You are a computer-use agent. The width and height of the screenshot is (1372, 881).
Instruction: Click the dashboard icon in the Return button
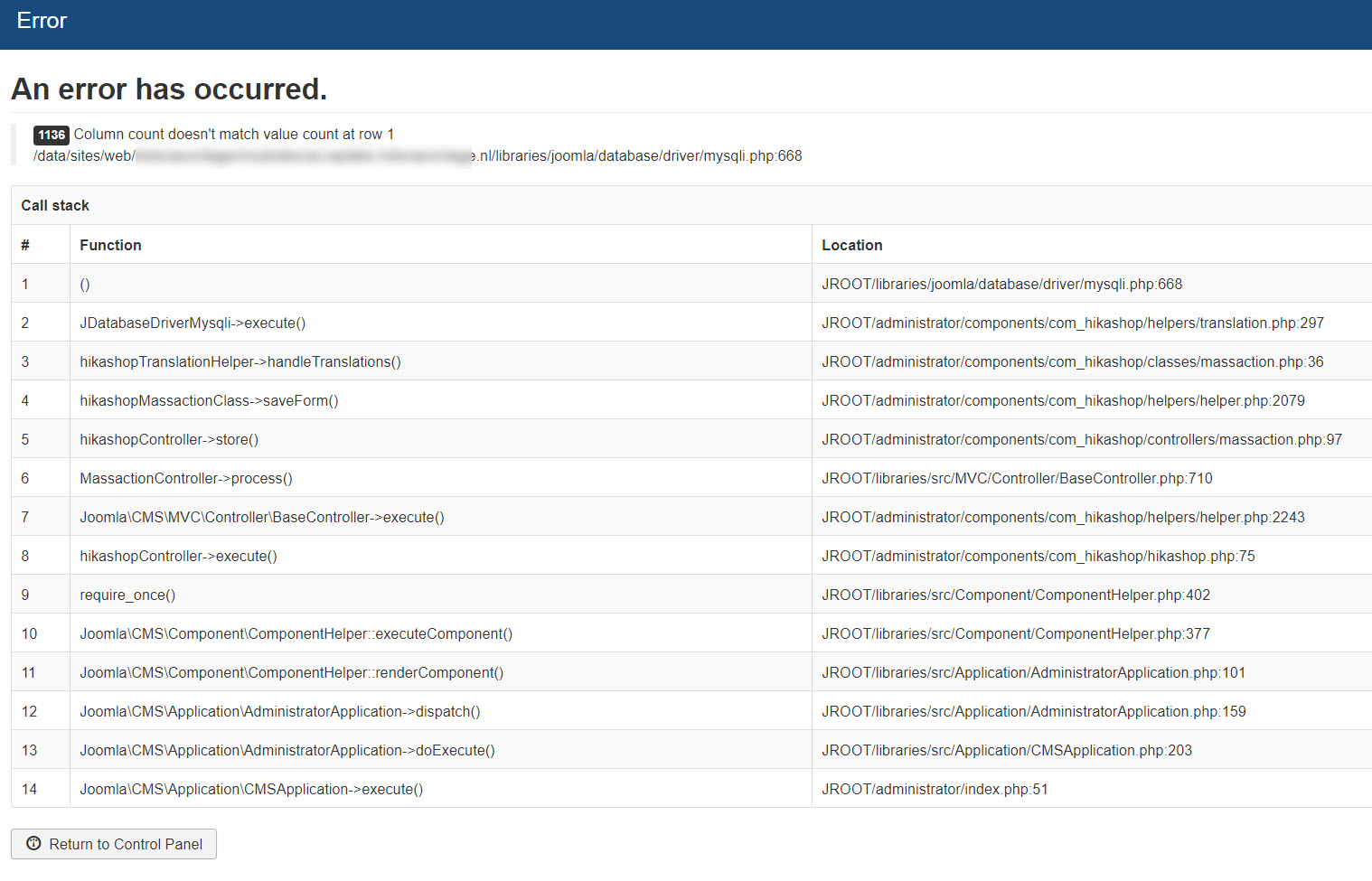click(33, 844)
